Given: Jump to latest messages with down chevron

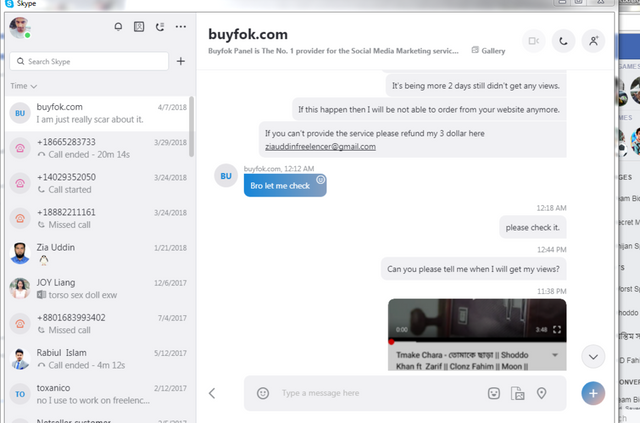Looking at the screenshot, I should click(593, 357).
